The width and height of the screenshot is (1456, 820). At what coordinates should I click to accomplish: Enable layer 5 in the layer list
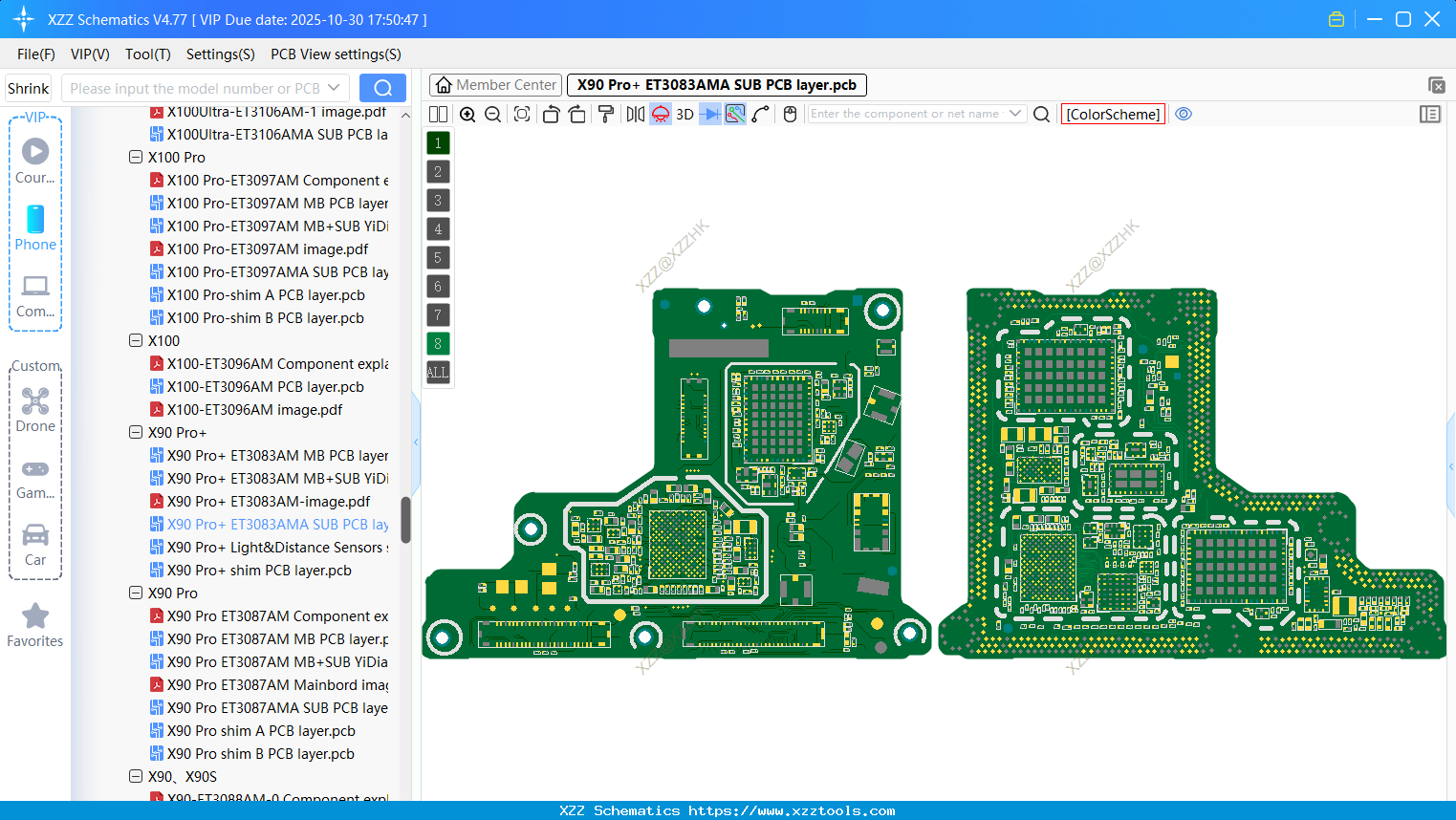point(437,257)
